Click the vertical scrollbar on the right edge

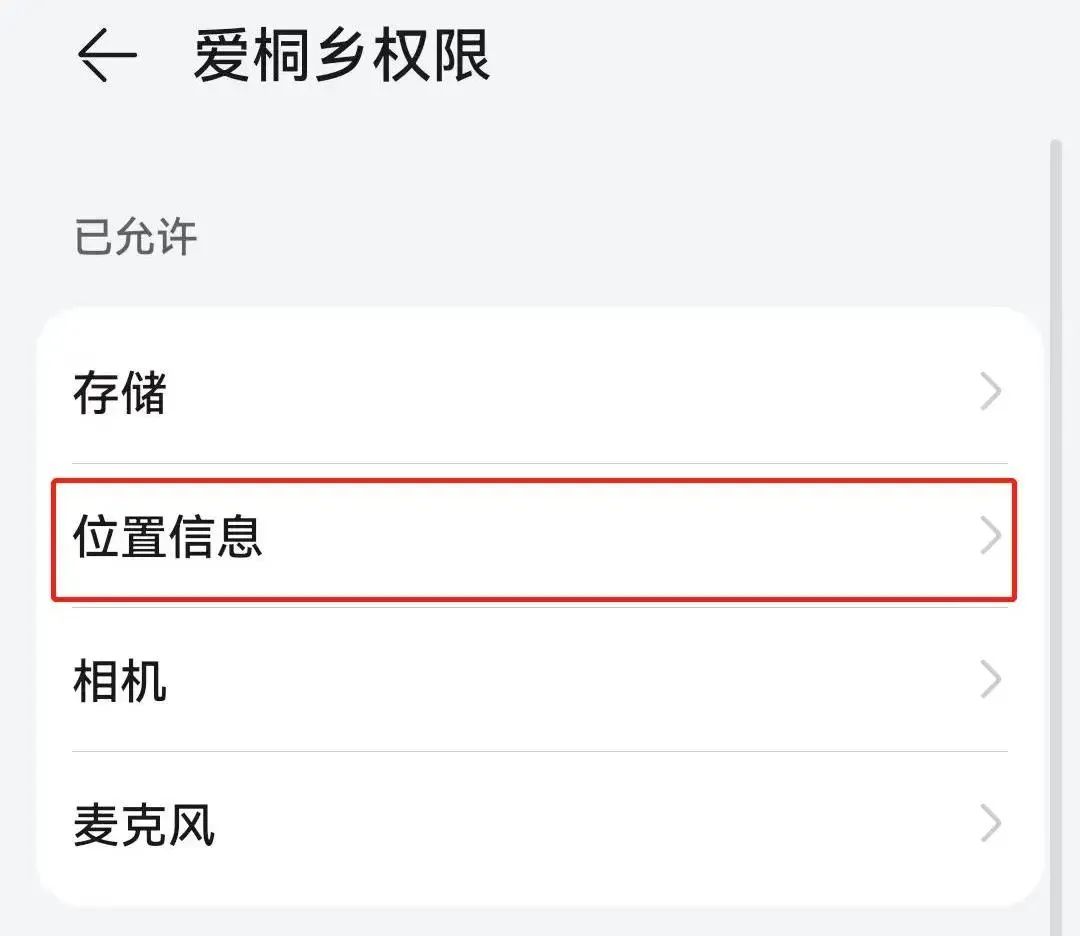[x=1055, y=500]
